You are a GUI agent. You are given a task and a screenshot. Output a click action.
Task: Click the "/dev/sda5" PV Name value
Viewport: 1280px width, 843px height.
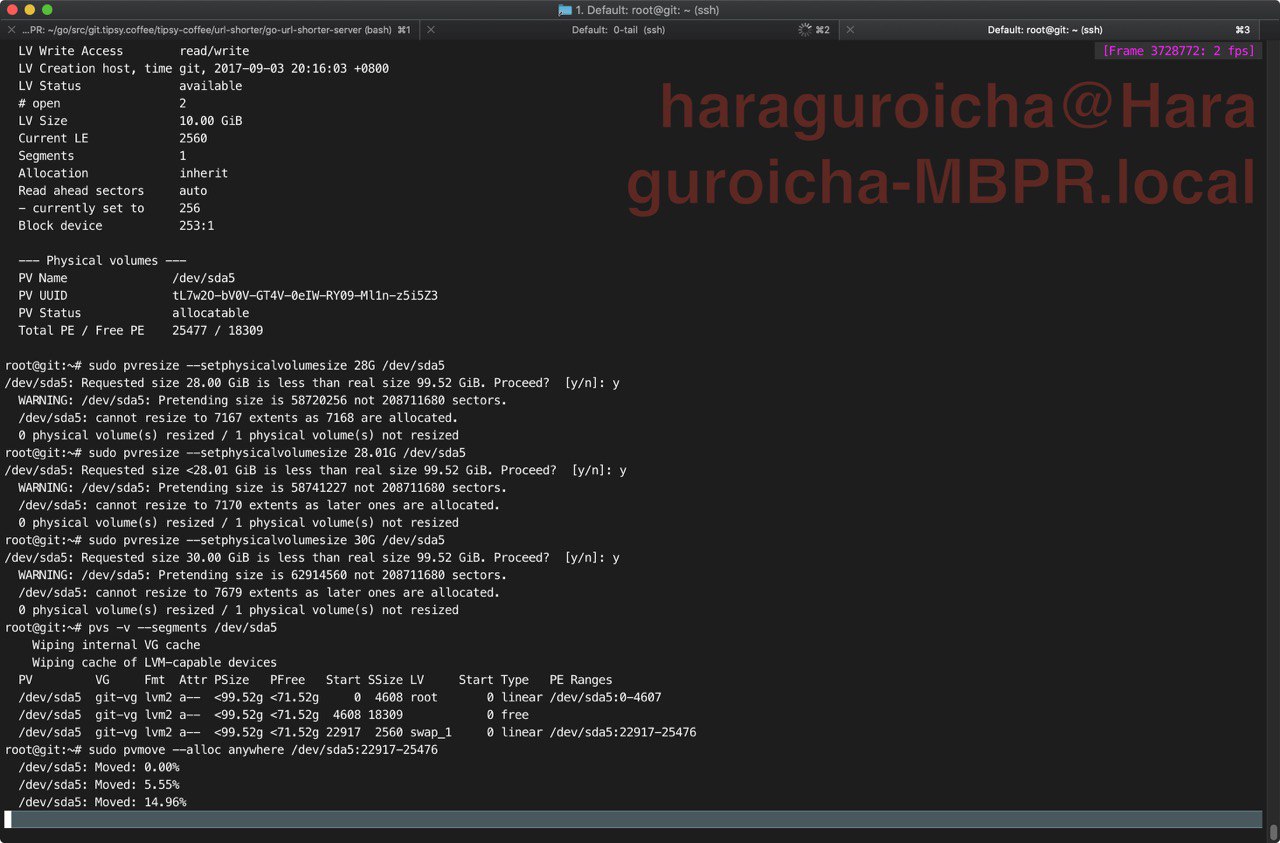204,278
